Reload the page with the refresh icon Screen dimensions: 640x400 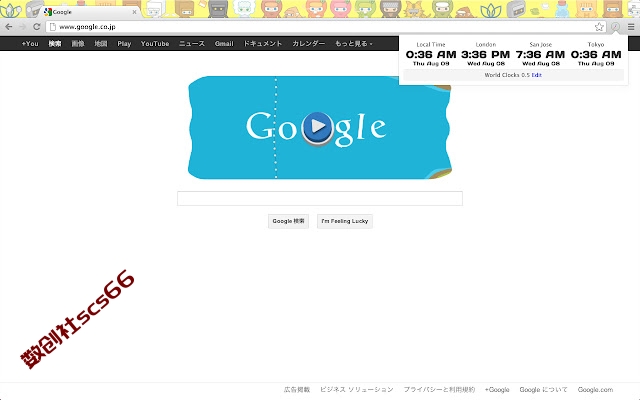pos(37,27)
